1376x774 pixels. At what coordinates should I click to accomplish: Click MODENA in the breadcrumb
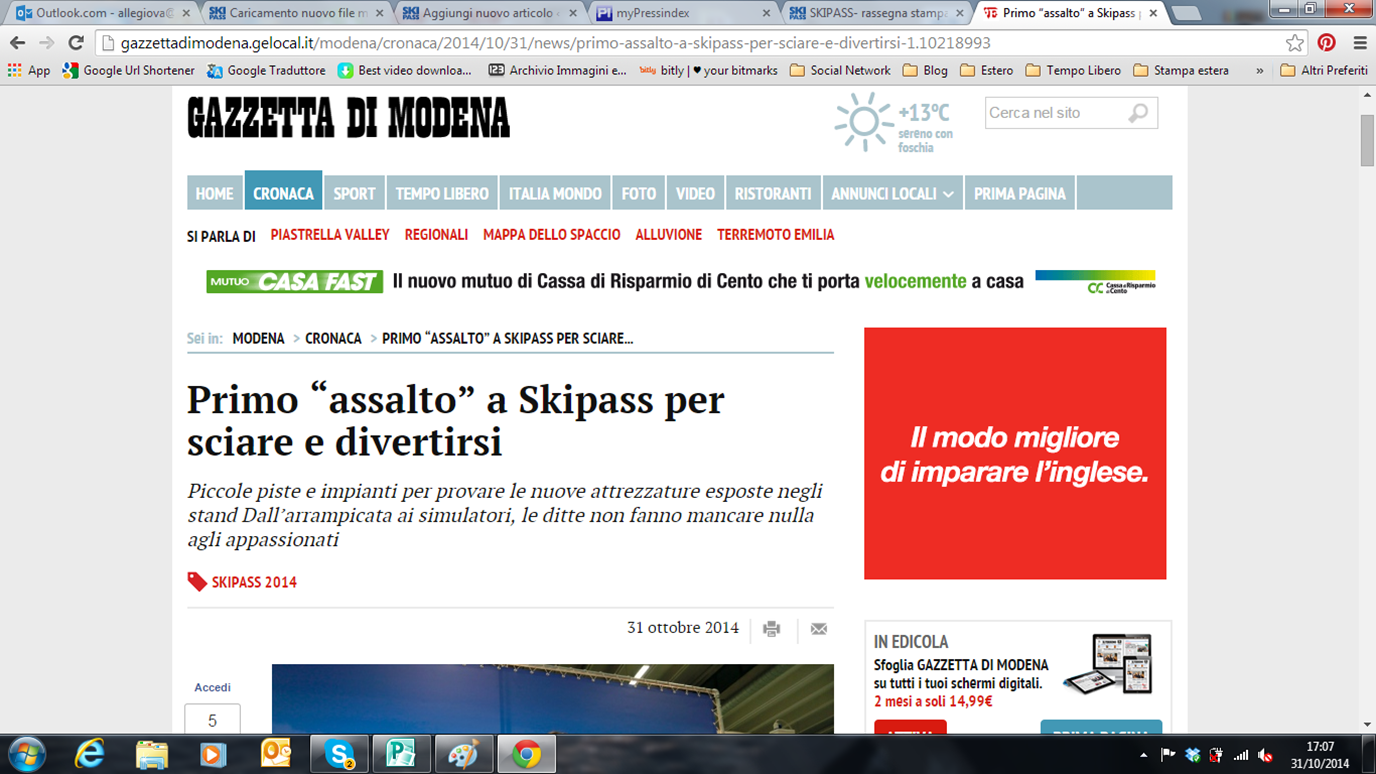(x=259, y=338)
